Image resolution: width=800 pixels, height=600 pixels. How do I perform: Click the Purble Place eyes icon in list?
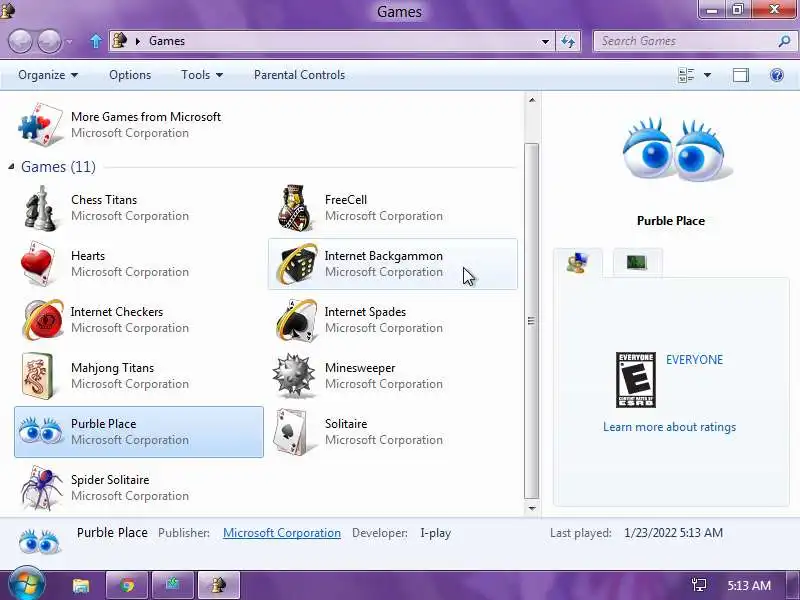(41, 431)
